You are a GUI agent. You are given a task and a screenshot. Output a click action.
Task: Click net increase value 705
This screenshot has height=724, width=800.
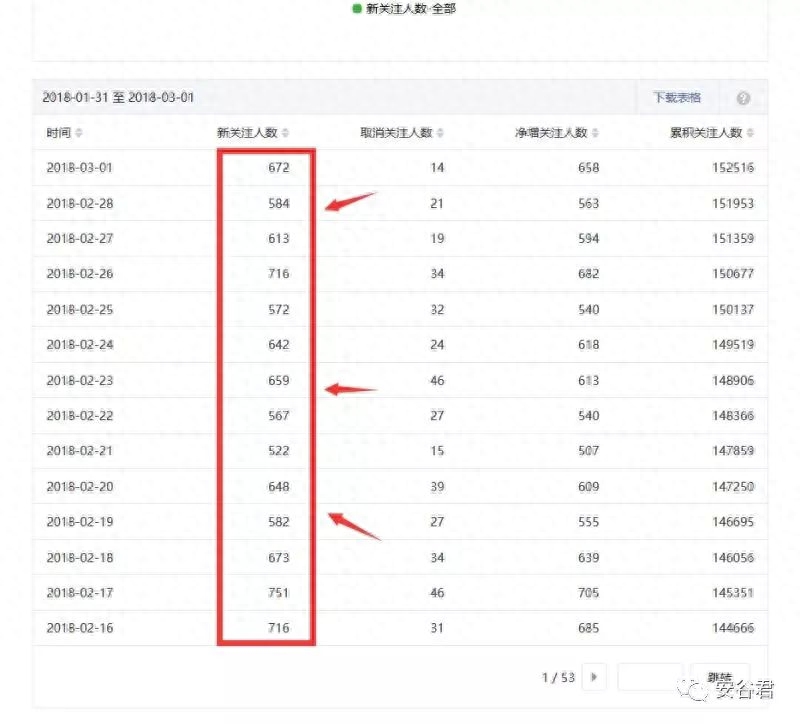tap(588, 593)
